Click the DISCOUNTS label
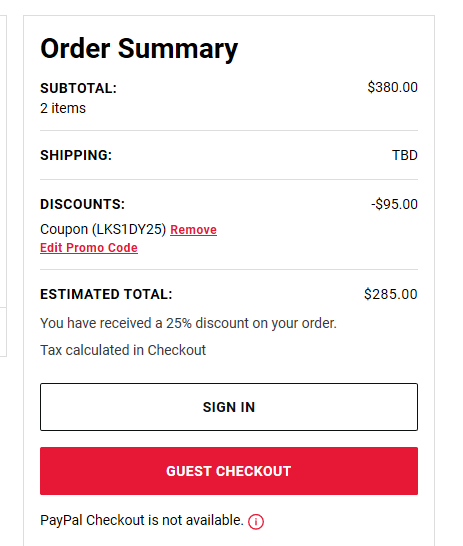The width and height of the screenshot is (463, 546). 83,204
